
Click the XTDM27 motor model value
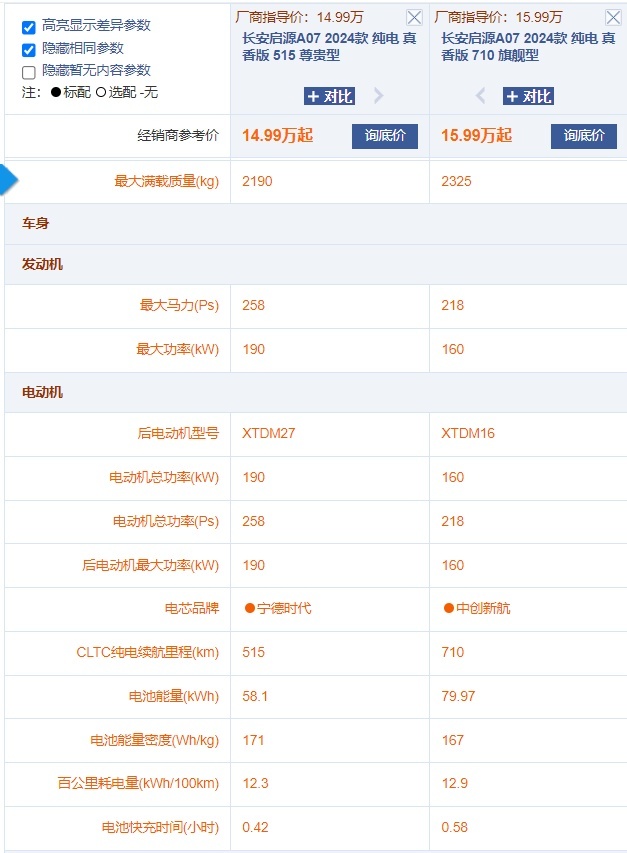269,433
